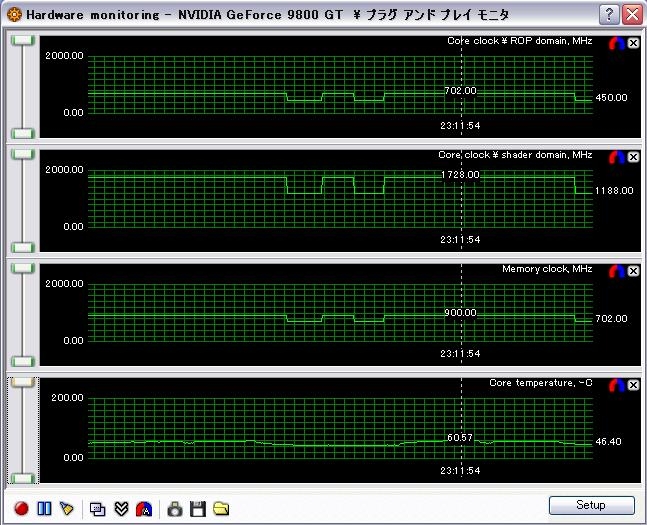Pause monitoring with the blue pause icon
647x525 pixels.
(44, 508)
